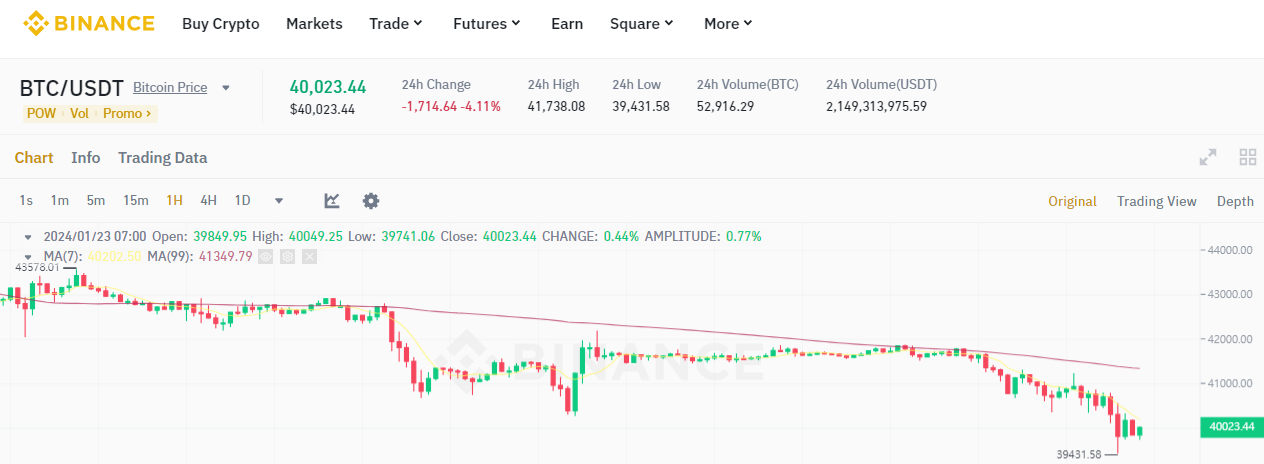The height and width of the screenshot is (464, 1264).
Task: Expand the Futures menu
Action: 487,23
